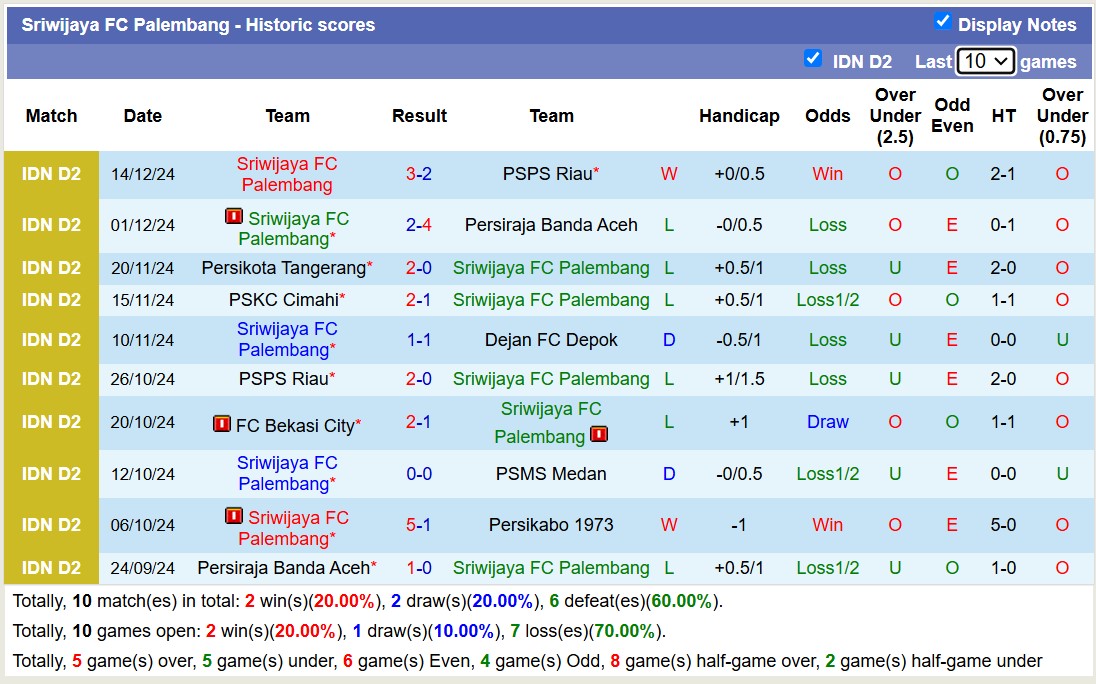This screenshot has width=1096, height=684.
Task: Click the Persikabo 1973 team link
Action: [x=551, y=524]
